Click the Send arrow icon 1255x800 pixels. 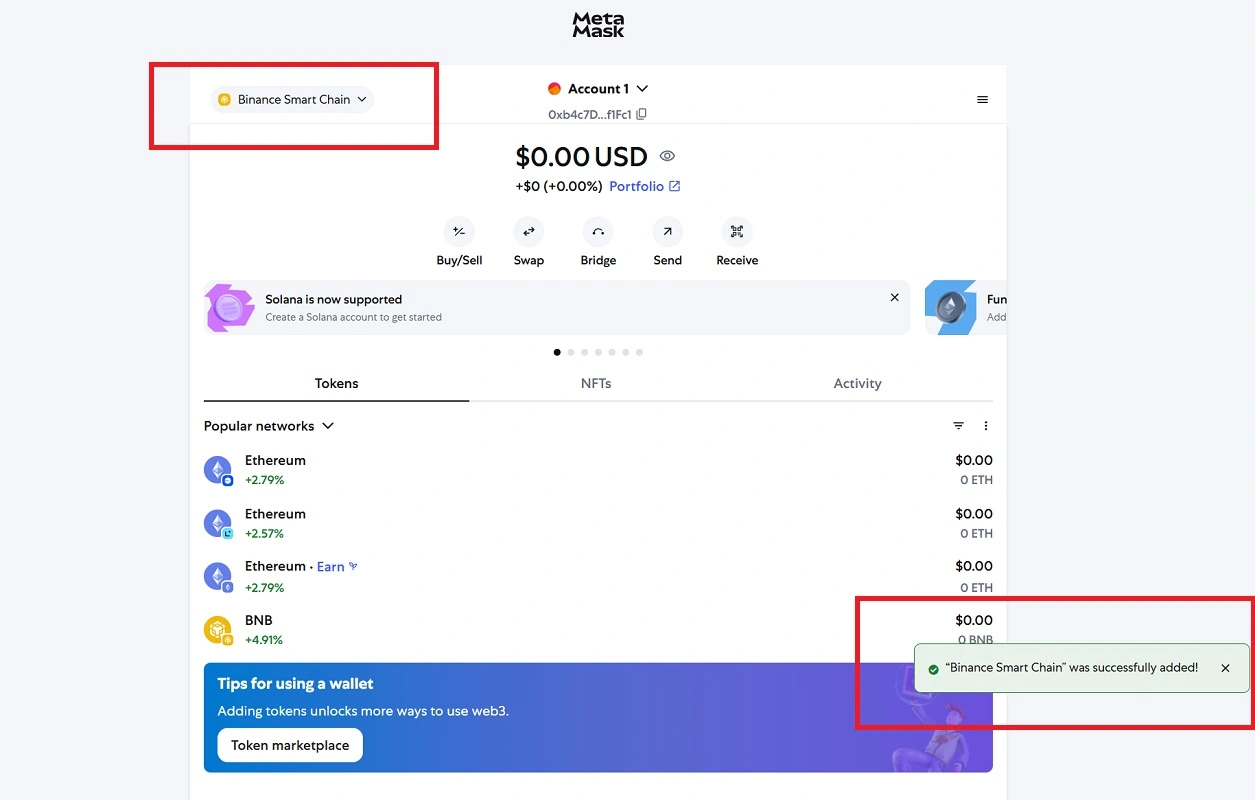[667, 231]
